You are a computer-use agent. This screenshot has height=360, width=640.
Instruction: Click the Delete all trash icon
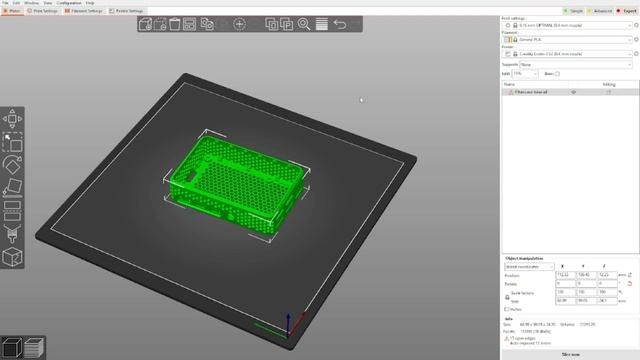[175, 24]
